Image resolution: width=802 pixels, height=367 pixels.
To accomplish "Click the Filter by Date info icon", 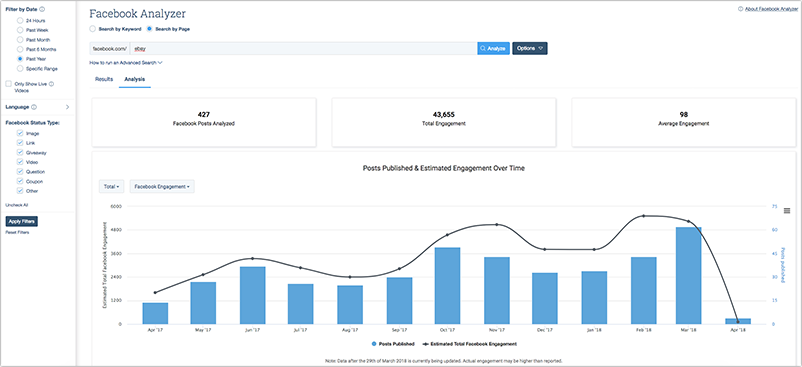I will click(42, 9).
